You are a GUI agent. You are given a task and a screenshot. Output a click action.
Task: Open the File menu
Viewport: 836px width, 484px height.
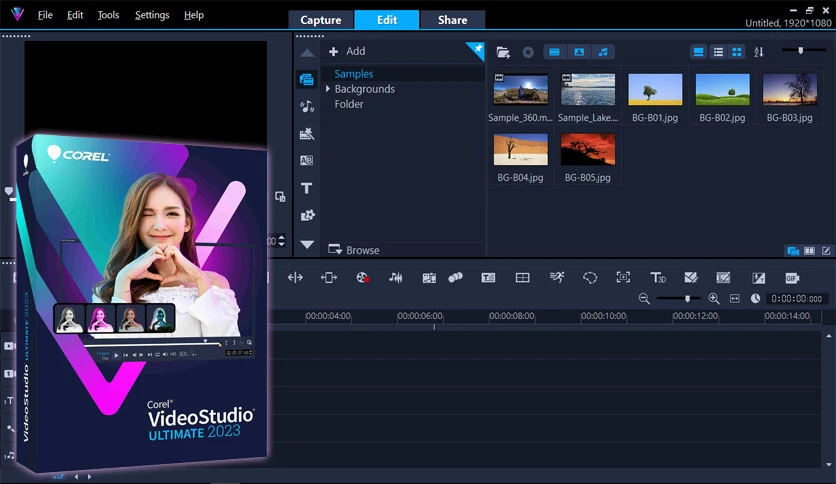45,15
